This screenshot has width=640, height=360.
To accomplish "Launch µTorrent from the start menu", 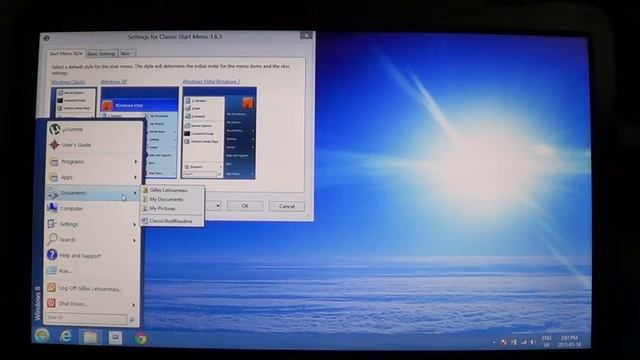I will pyautogui.click(x=94, y=129).
